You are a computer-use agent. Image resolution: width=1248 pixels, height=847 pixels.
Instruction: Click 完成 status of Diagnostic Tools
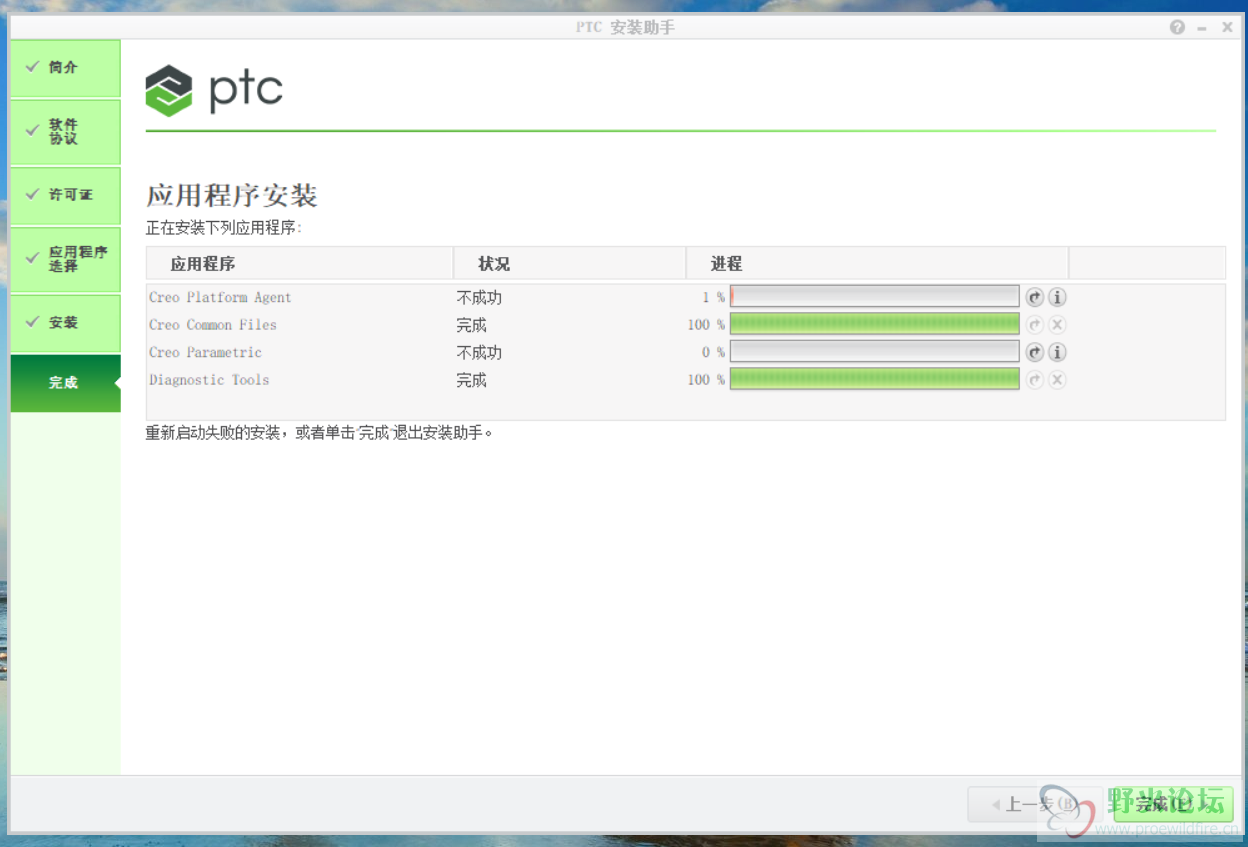(x=471, y=379)
